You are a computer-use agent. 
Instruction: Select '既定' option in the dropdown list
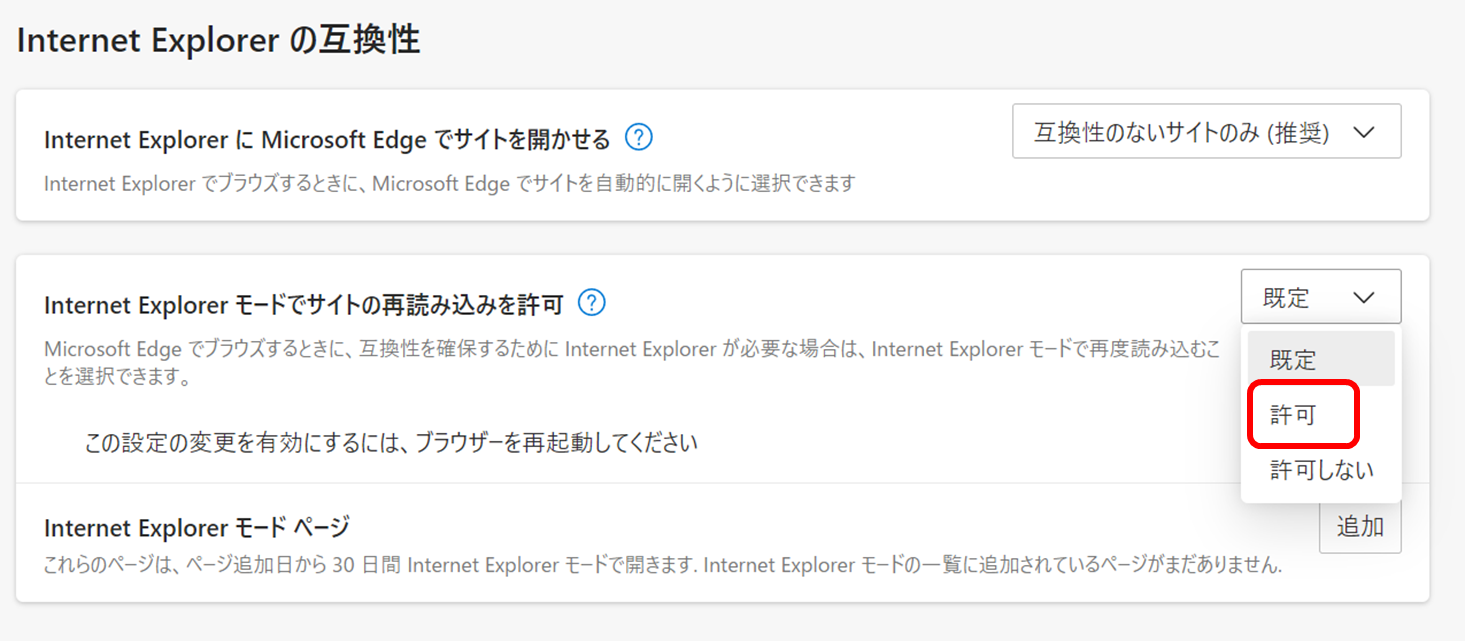[x=1320, y=359]
